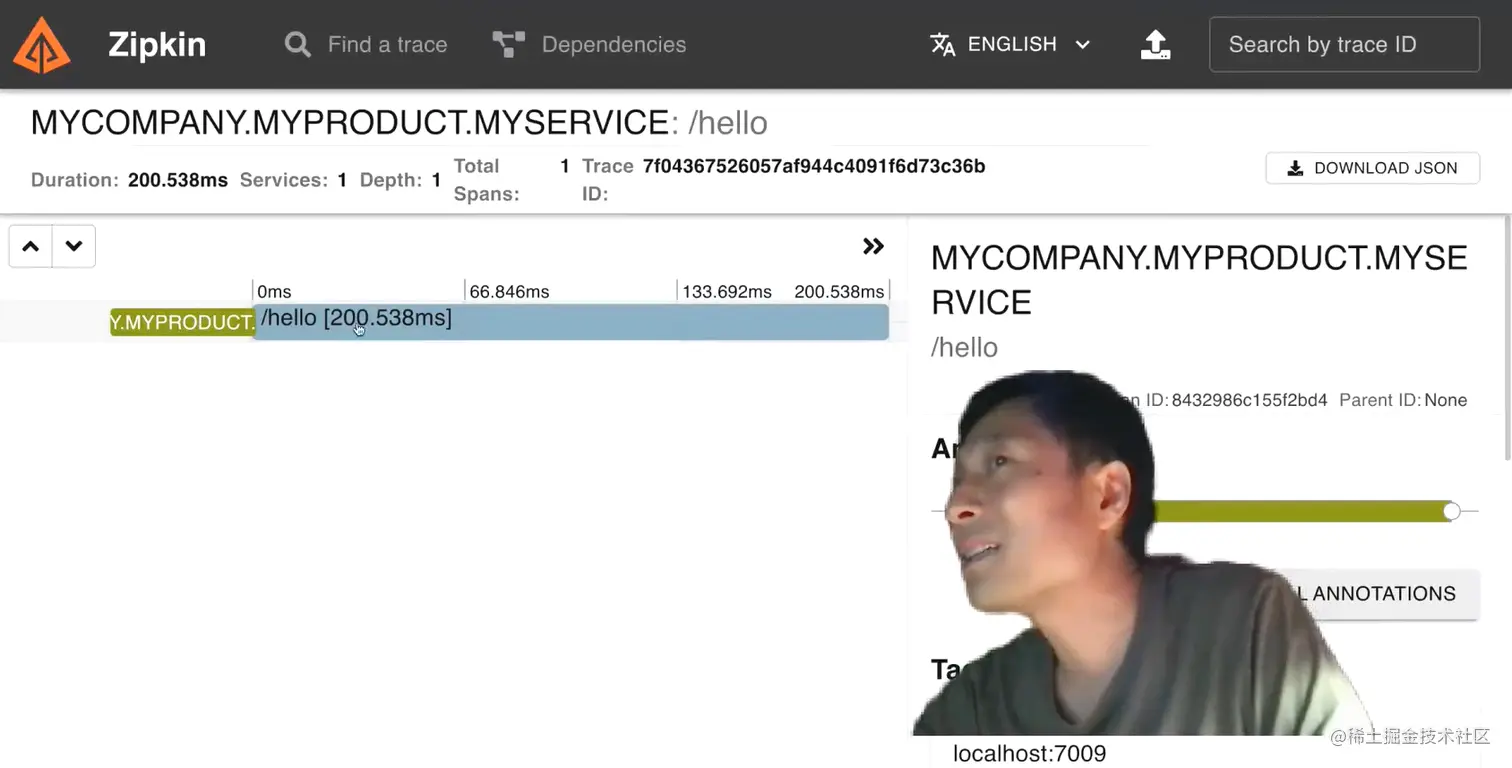
Task: Click the upload JSON icon
Action: click(x=1156, y=45)
